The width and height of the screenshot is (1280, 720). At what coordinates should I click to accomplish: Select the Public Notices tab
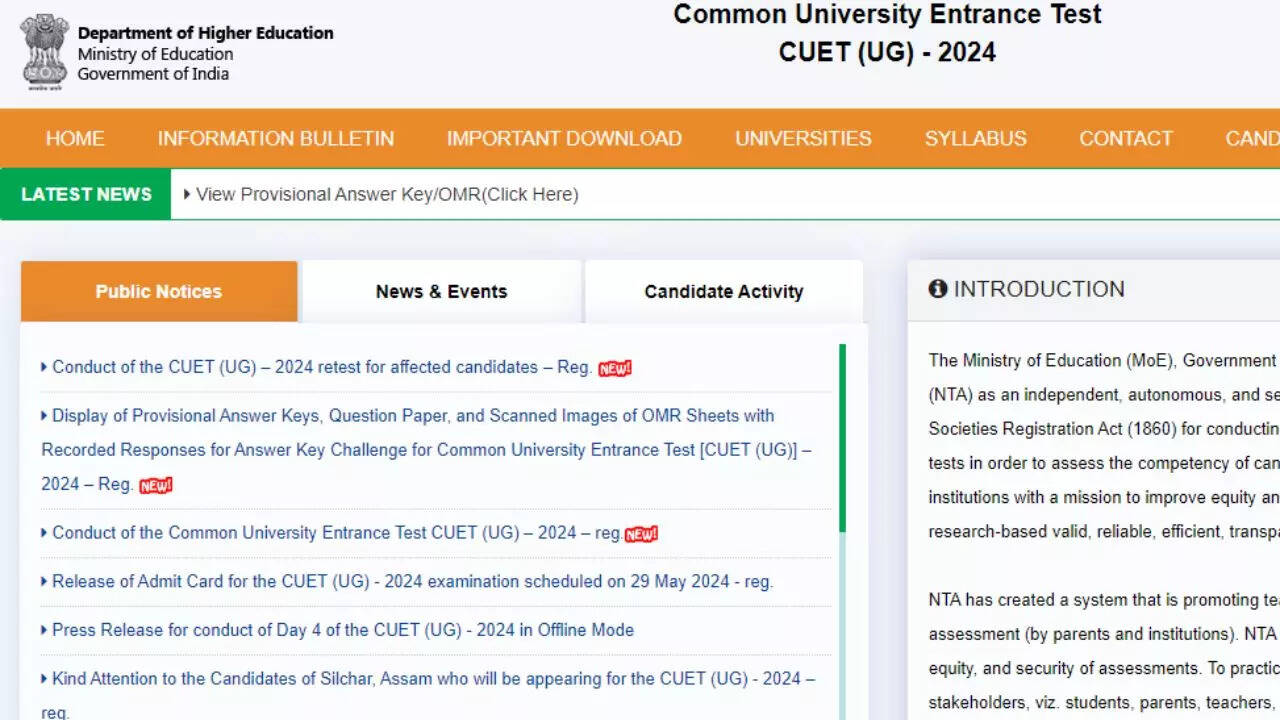pos(159,292)
